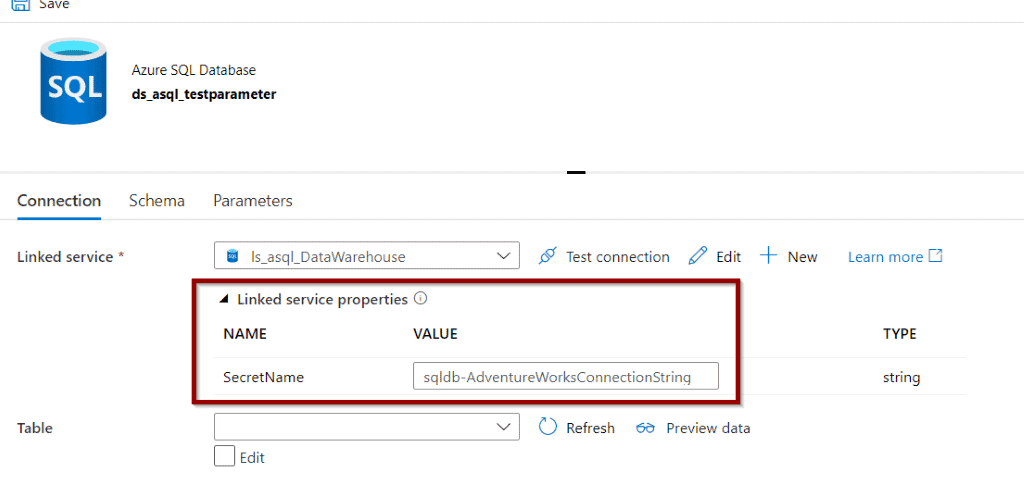
Task: Click the plus New linked service icon
Action: click(769, 256)
